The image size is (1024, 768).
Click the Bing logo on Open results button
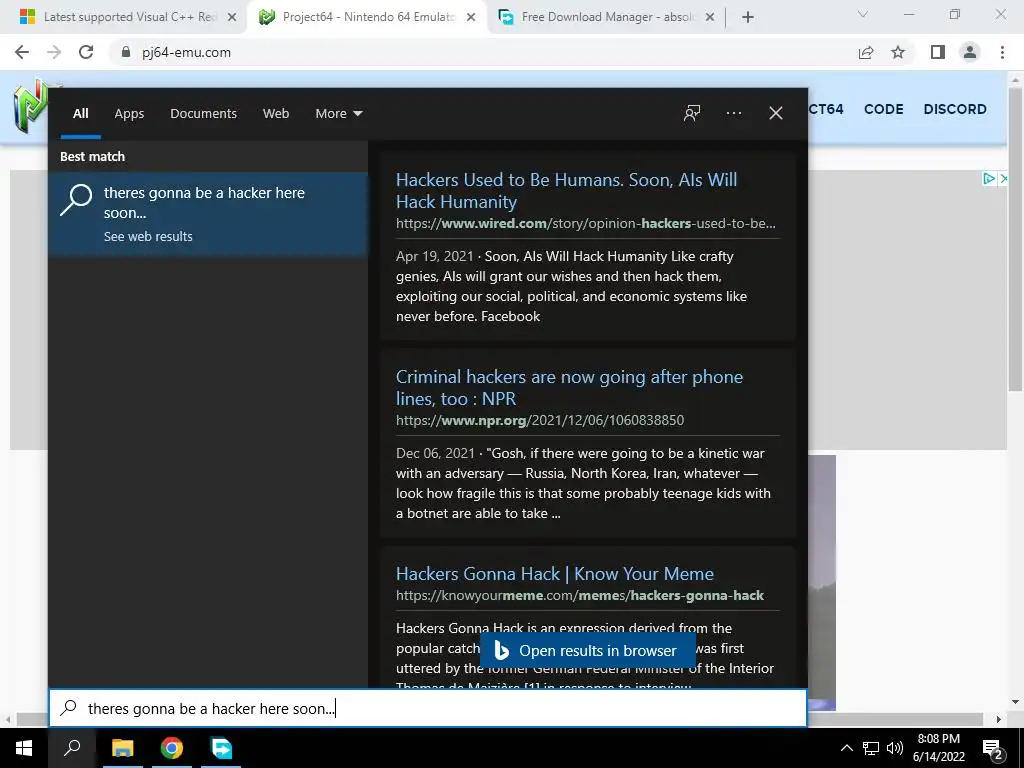click(x=502, y=650)
